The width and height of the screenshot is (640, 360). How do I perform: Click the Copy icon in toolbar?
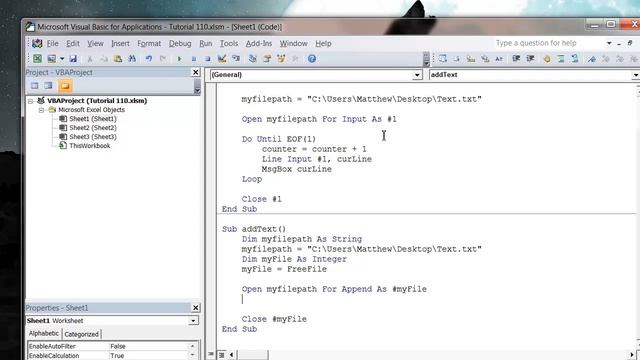point(104,59)
